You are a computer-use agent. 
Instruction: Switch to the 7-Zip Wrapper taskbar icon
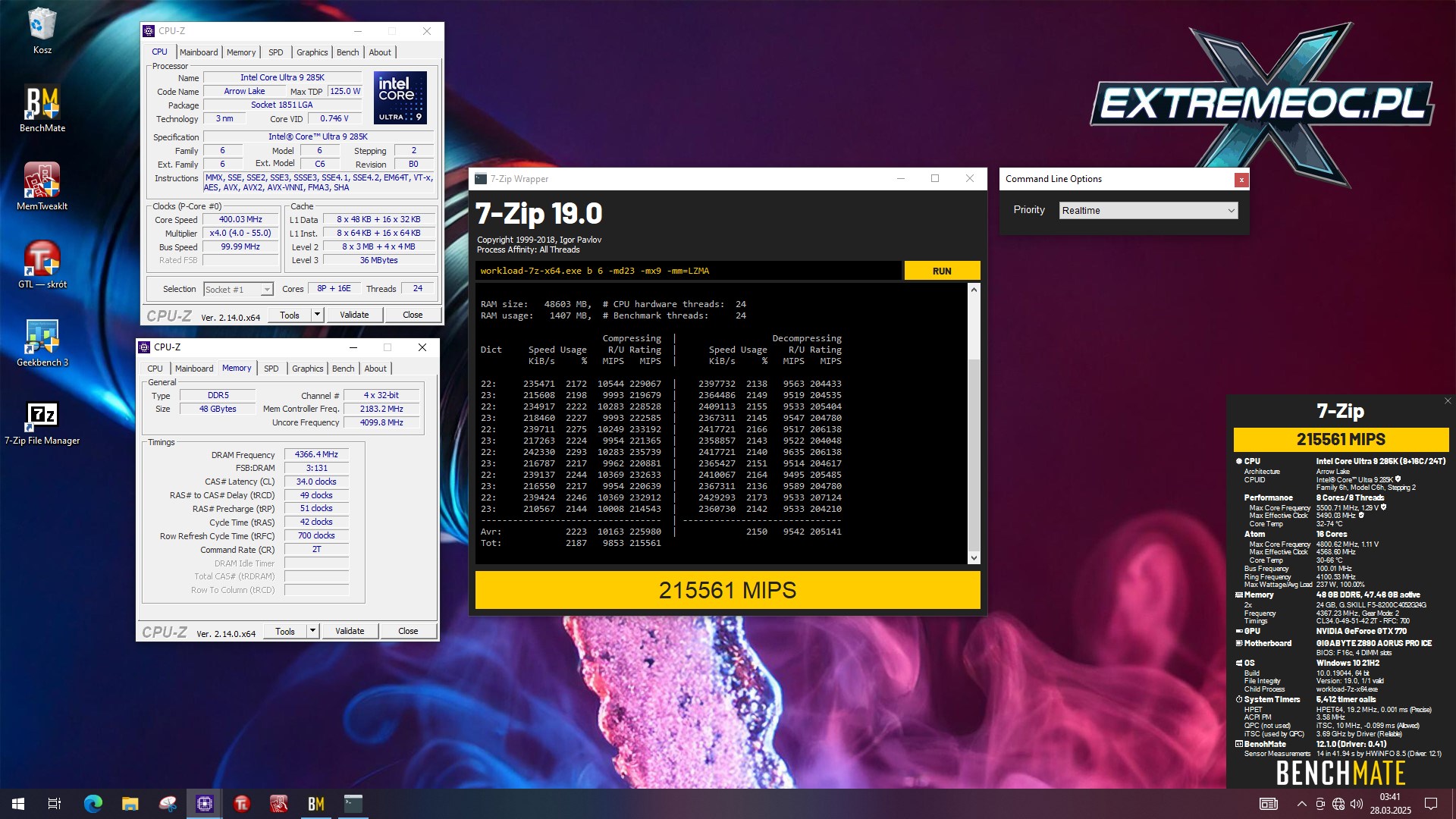pos(353,804)
